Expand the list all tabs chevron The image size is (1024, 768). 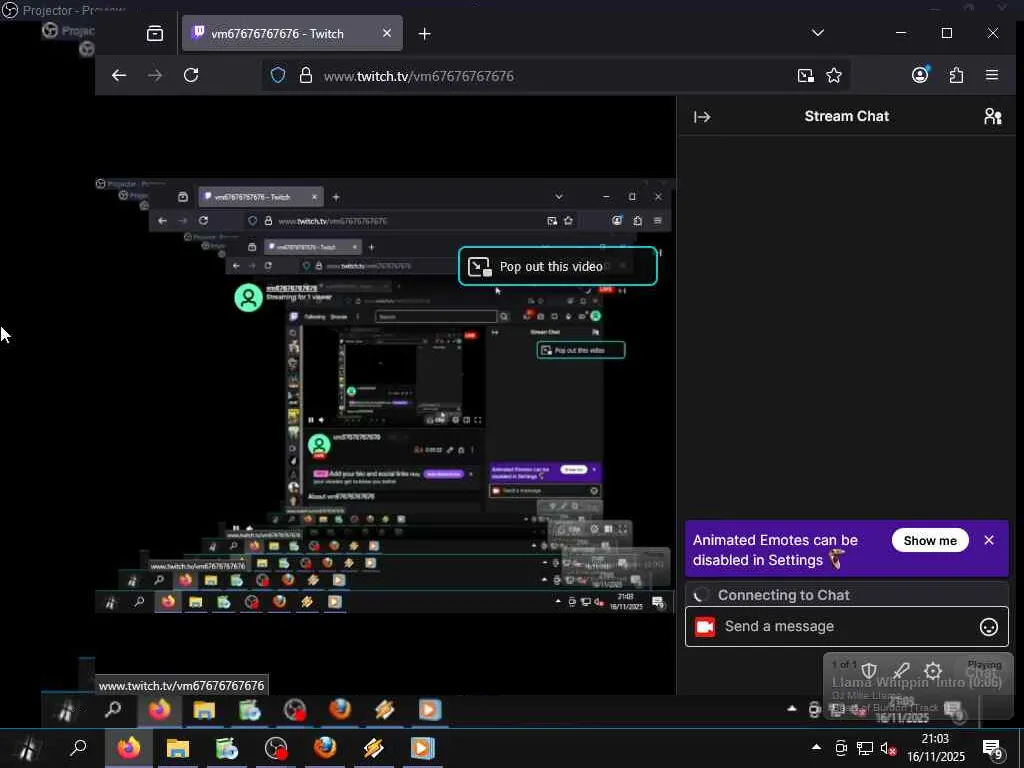tap(818, 33)
